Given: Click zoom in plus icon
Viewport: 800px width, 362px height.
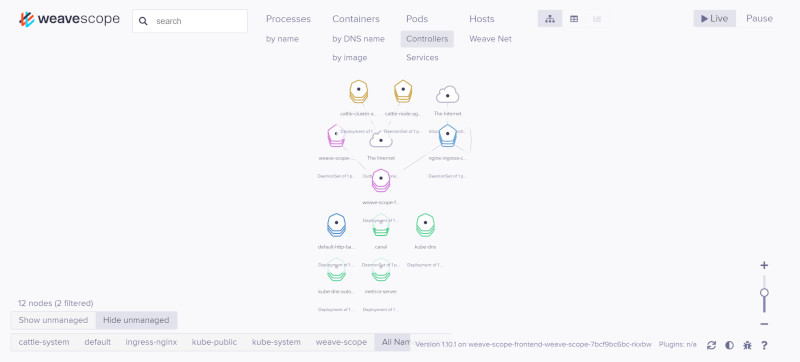Looking at the screenshot, I should click(x=764, y=265).
